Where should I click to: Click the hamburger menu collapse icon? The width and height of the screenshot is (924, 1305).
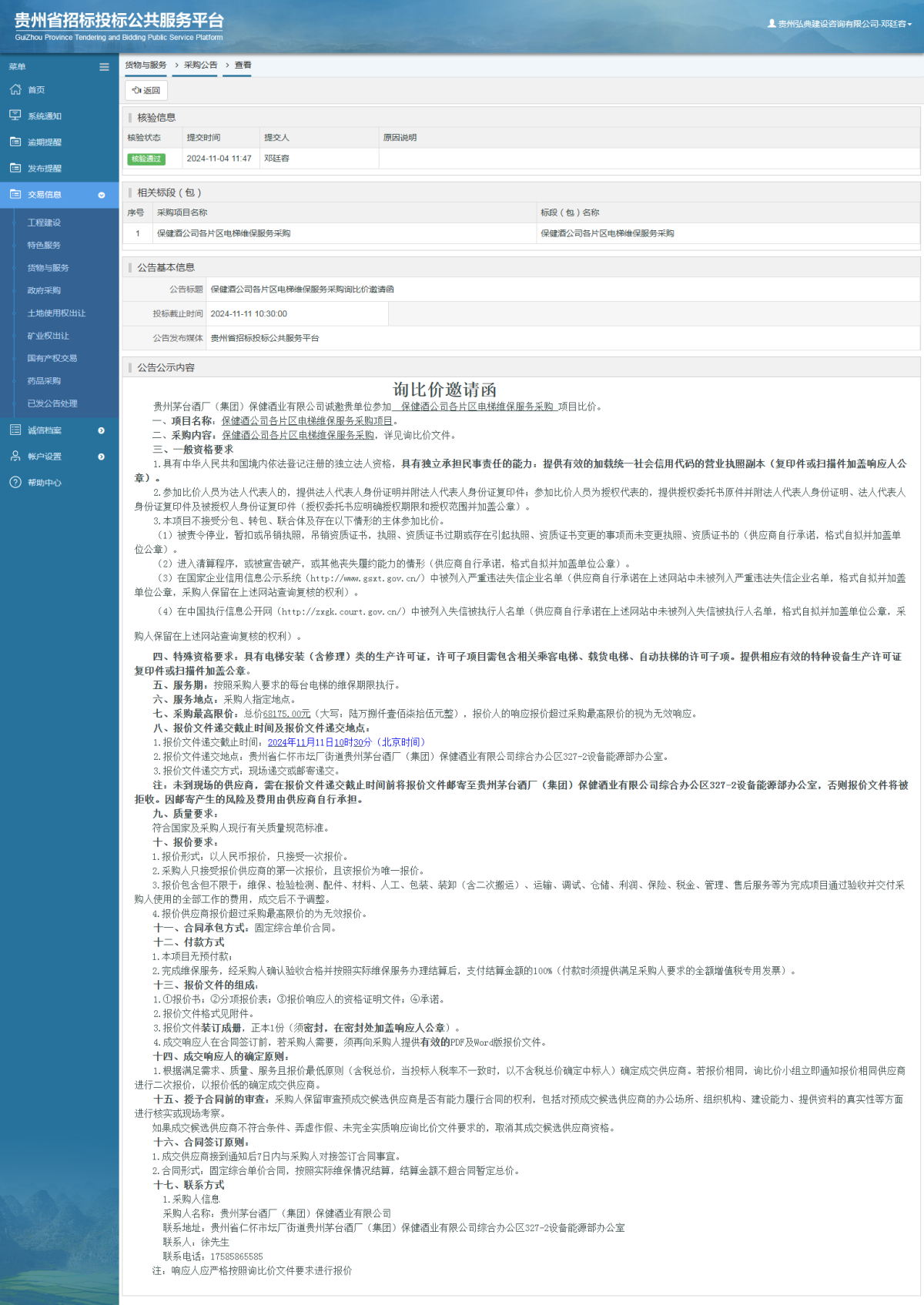[x=104, y=67]
